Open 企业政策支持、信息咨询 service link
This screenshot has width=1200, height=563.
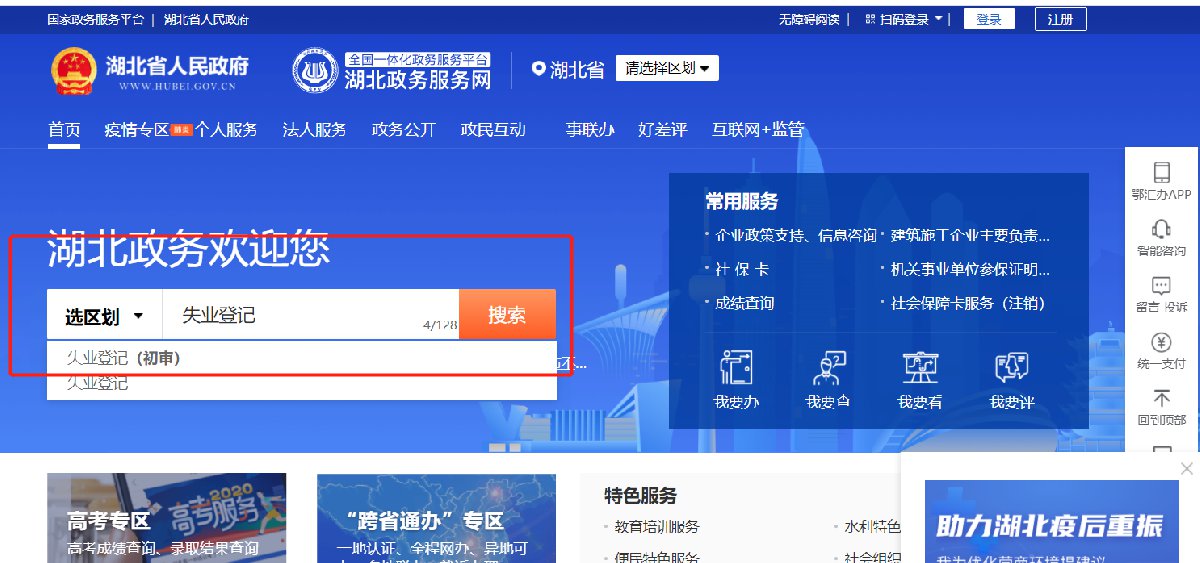(796, 236)
